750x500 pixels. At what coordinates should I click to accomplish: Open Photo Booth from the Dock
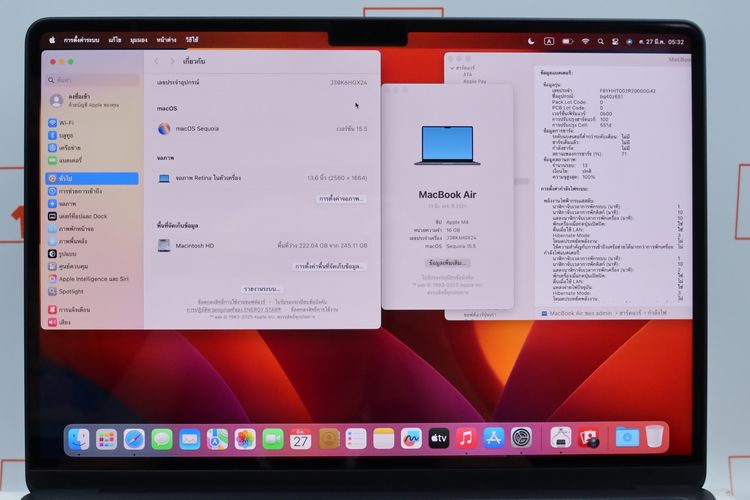pyautogui.click(x=588, y=438)
